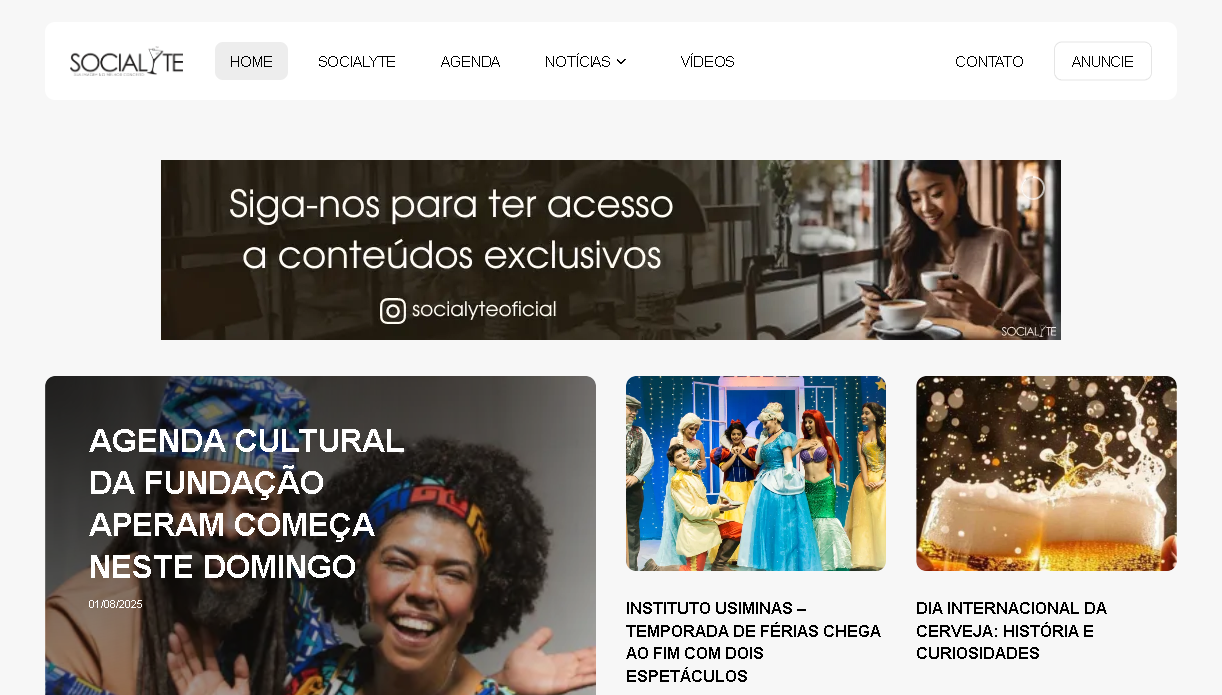Open the Siga-nos Instagram banner
This screenshot has width=1222, height=695.
click(x=611, y=250)
